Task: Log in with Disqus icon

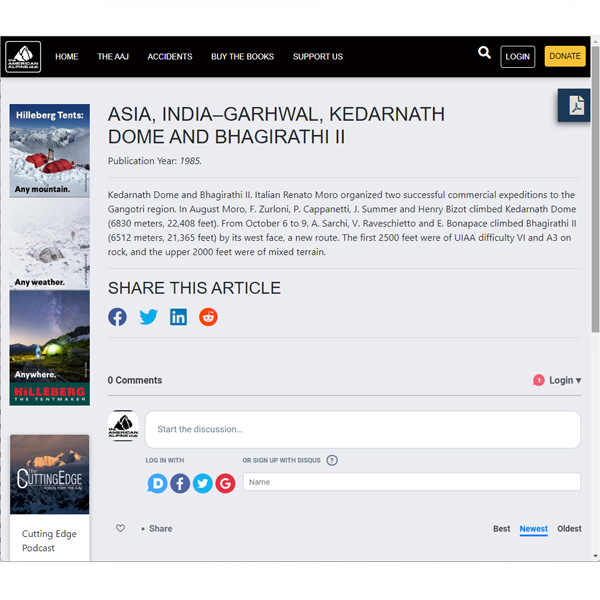Action: tap(157, 483)
